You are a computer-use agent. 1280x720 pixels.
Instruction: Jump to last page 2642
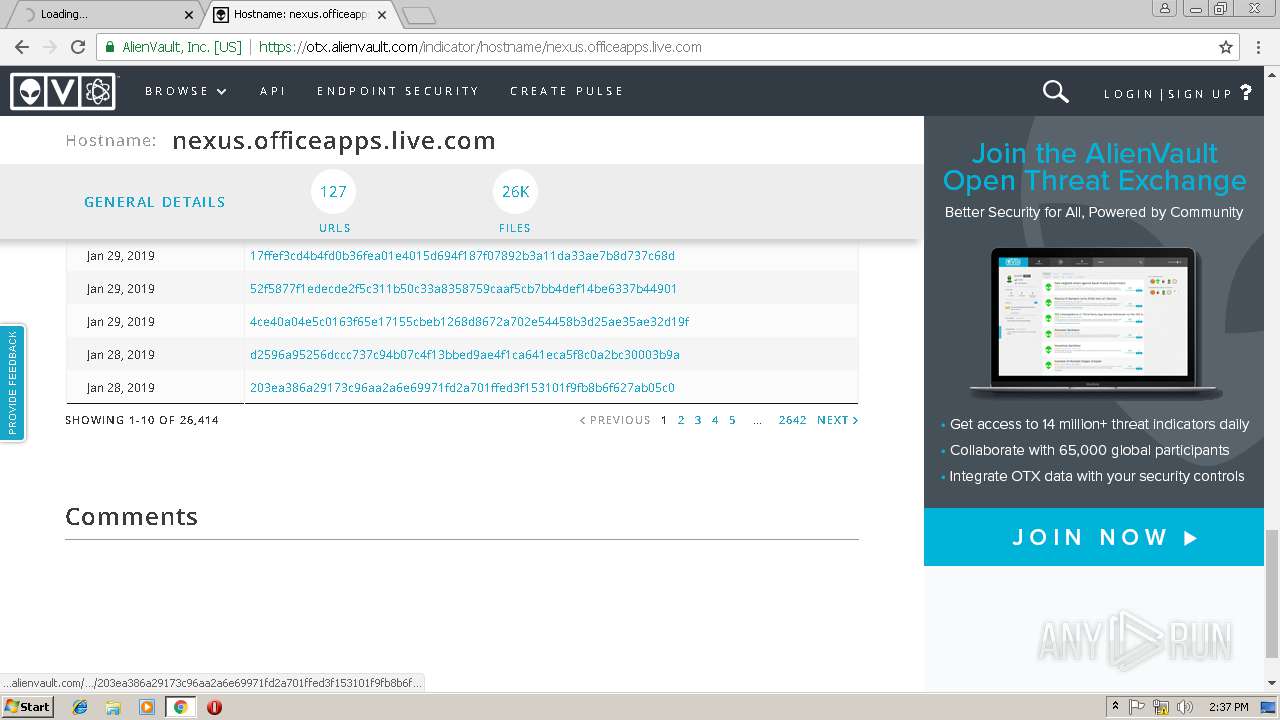[x=792, y=420]
